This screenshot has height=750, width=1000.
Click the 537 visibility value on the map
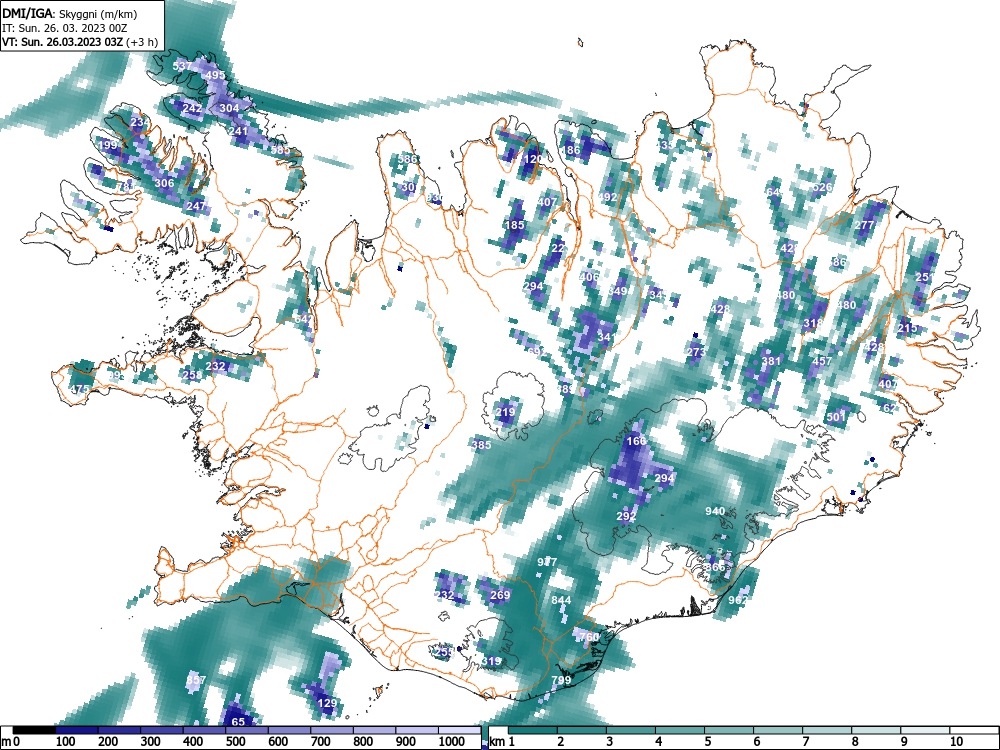click(182, 66)
